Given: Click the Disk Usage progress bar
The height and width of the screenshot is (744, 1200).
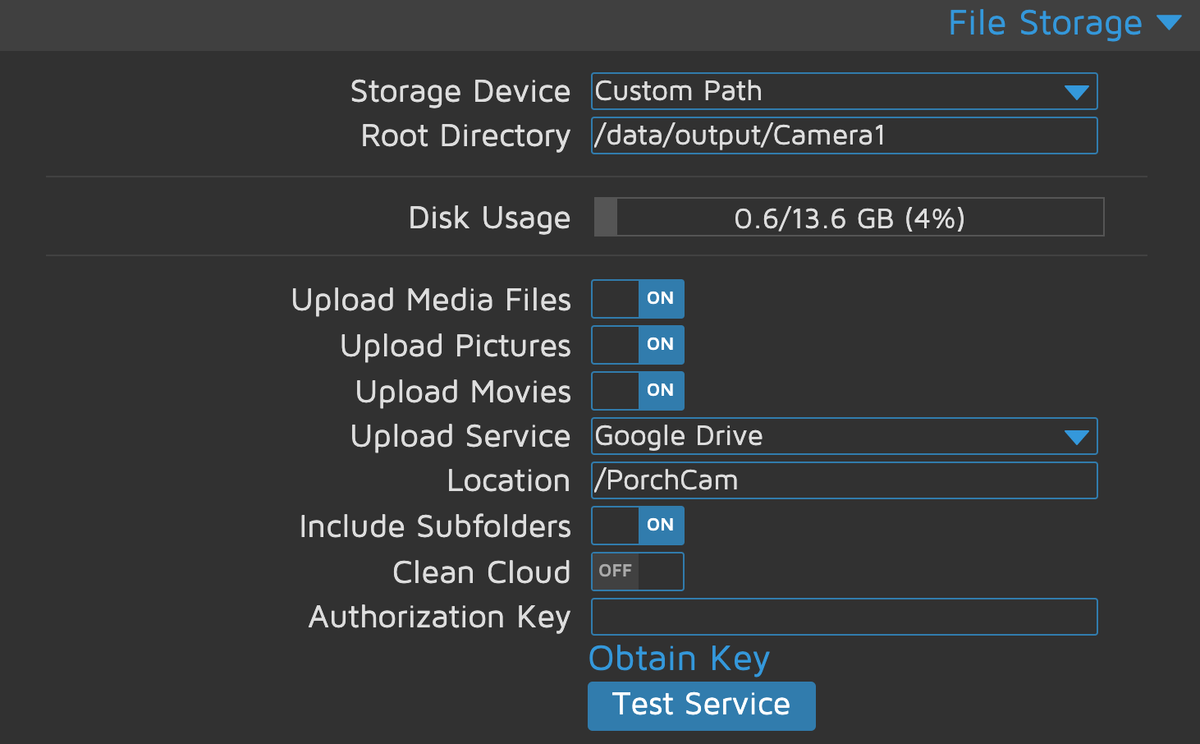Looking at the screenshot, I should click(848, 217).
